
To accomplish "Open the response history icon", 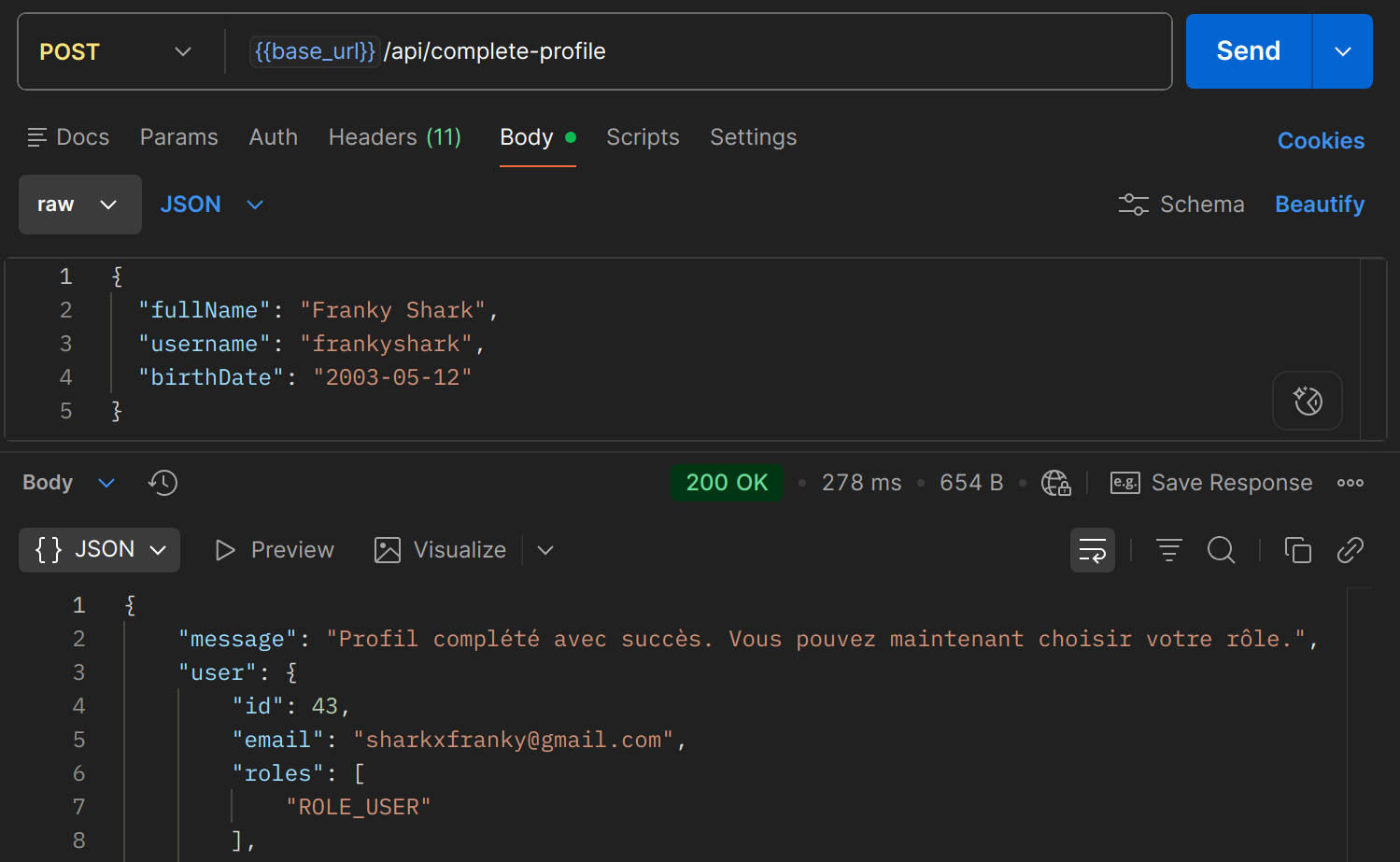I will click(163, 483).
